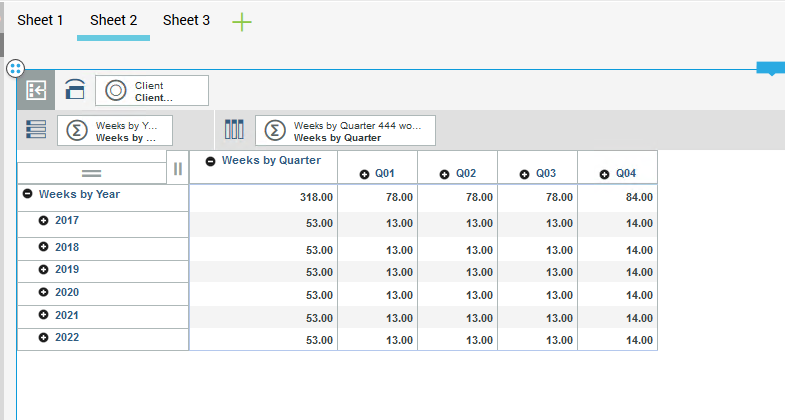Viewport: 785px width, 420px height.
Task: Collapse the Weeks by Year row header
Action: click(28, 194)
